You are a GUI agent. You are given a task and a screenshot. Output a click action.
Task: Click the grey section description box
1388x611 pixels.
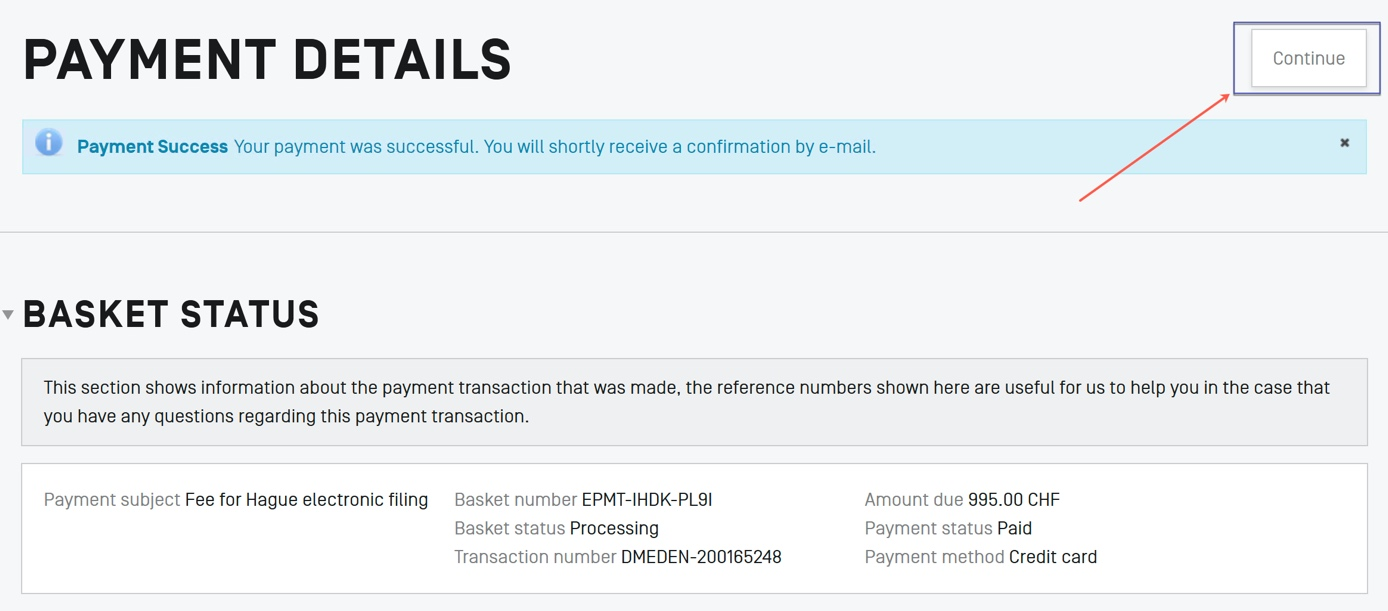pyautogui.click(x=694, y=402)
